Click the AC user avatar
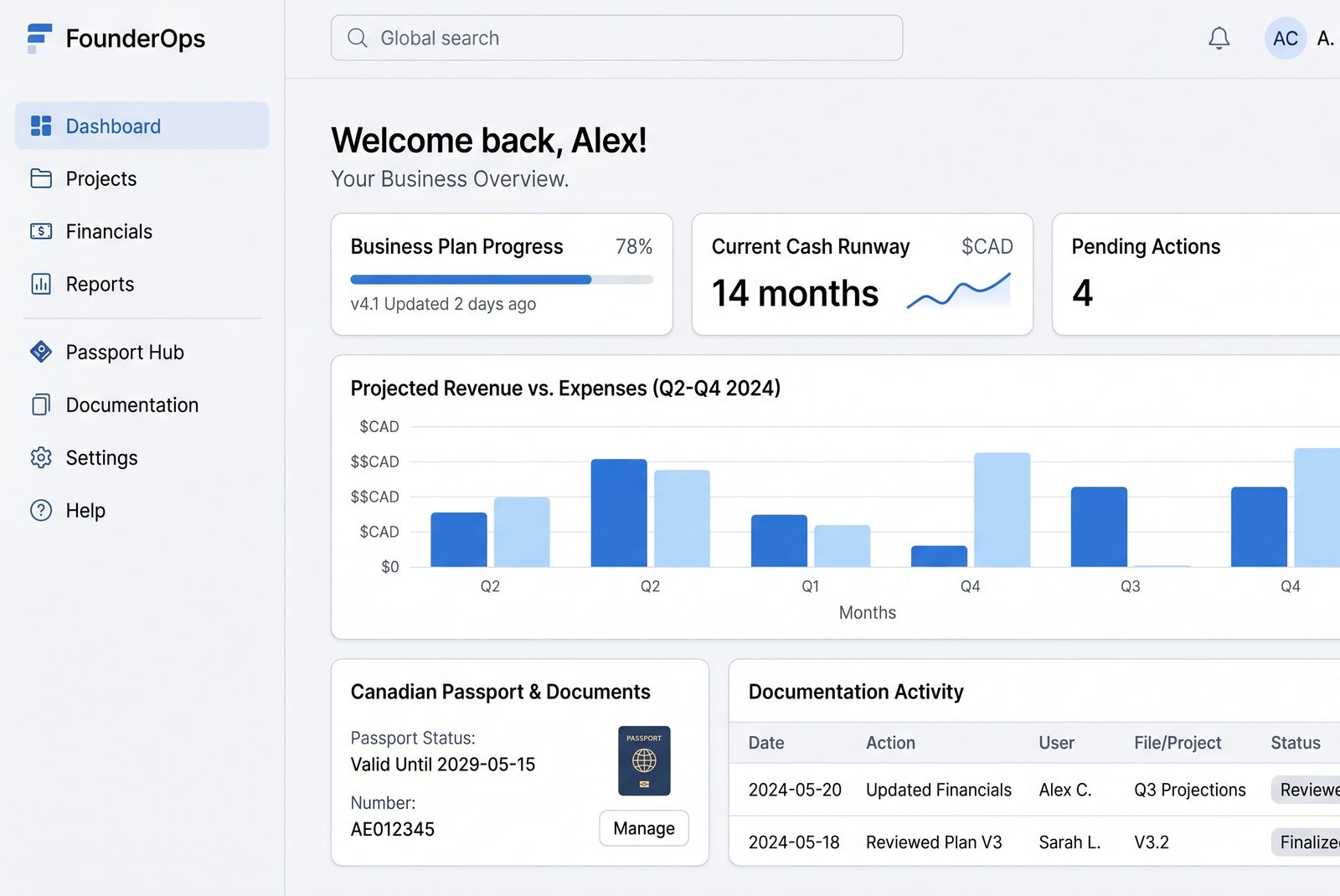Viewport: 1340px width, 896px height. (x=1285, y=38)
